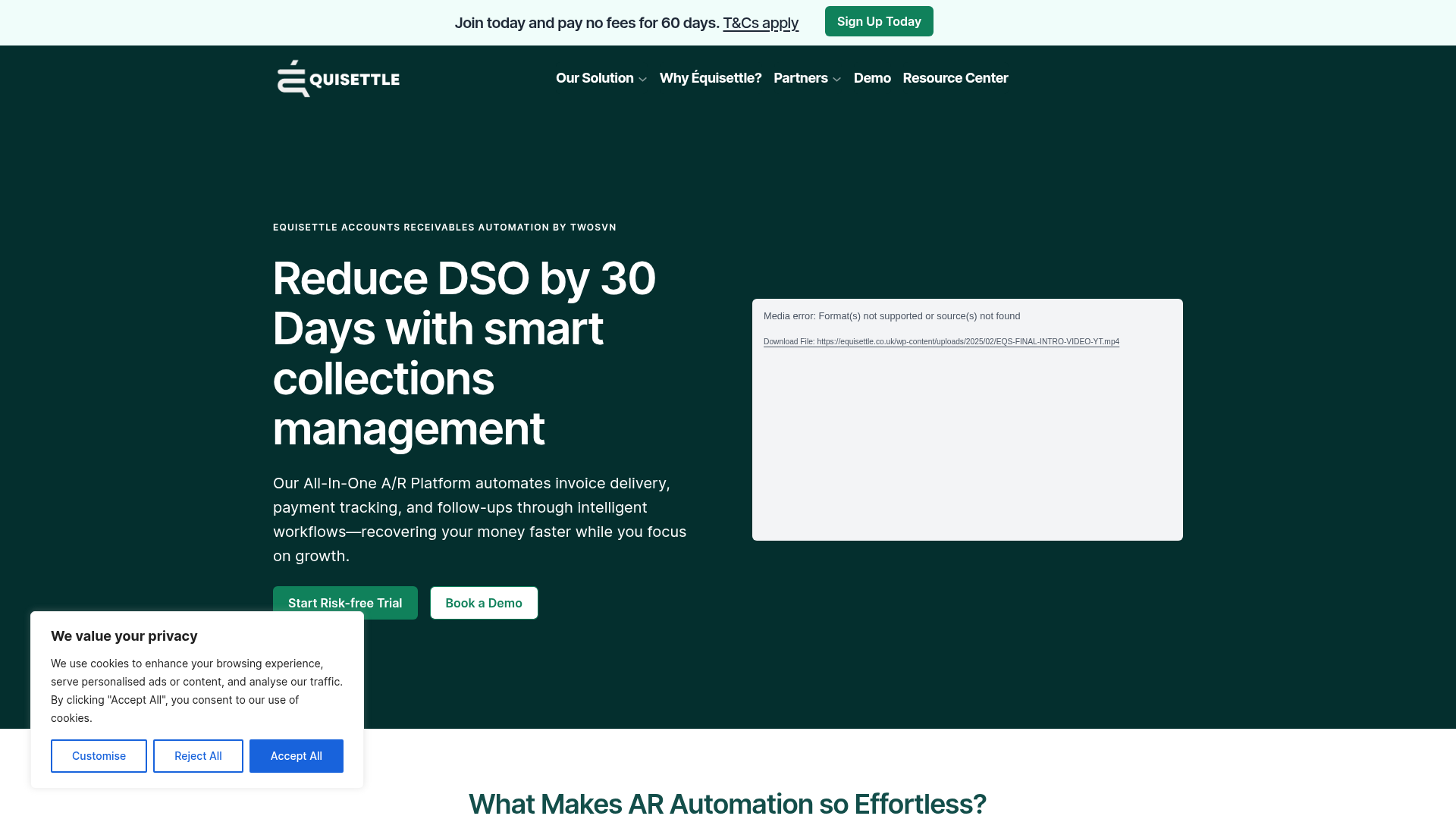Click 'Equisettle Accounts Receivables Automation by Twosvn' tagline
Screen dimensions: 1456x819
[x=444, y=227]
